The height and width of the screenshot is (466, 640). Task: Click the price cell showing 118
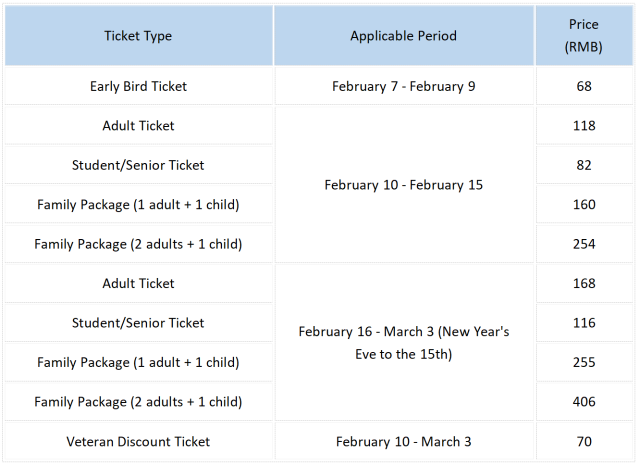[585, 126]
